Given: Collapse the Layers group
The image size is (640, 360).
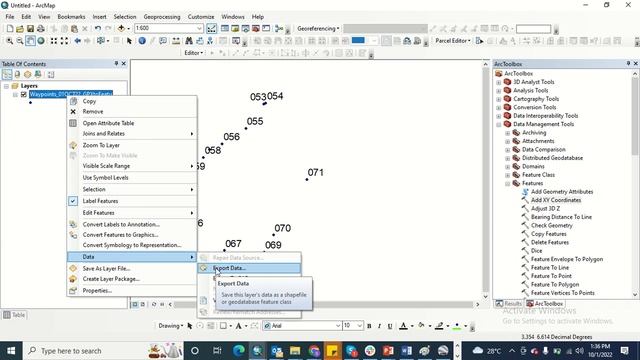Looking at the screenshot, I should click(x=6, y=86).
